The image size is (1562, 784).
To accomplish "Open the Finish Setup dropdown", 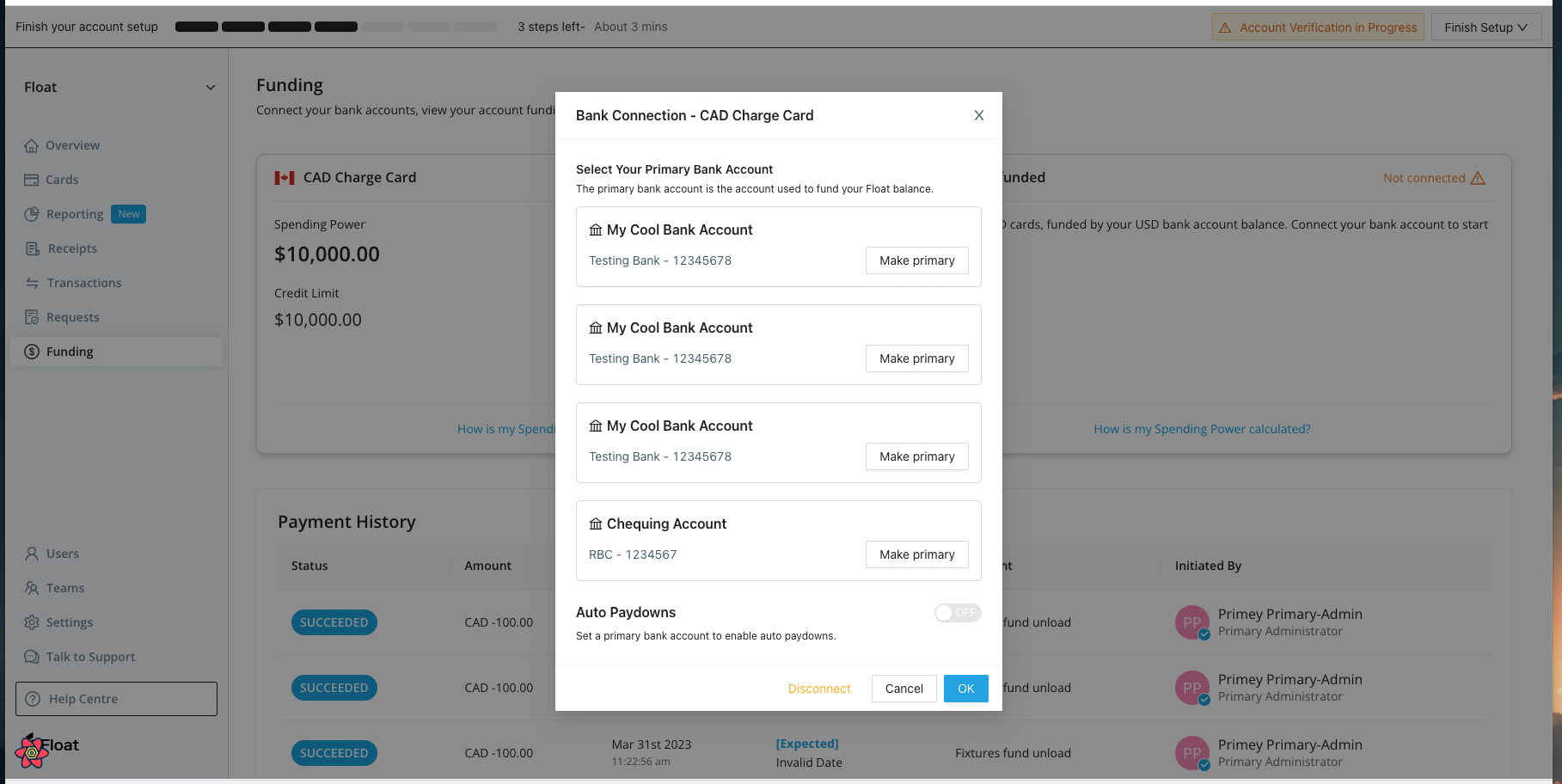I will 1485,27.
